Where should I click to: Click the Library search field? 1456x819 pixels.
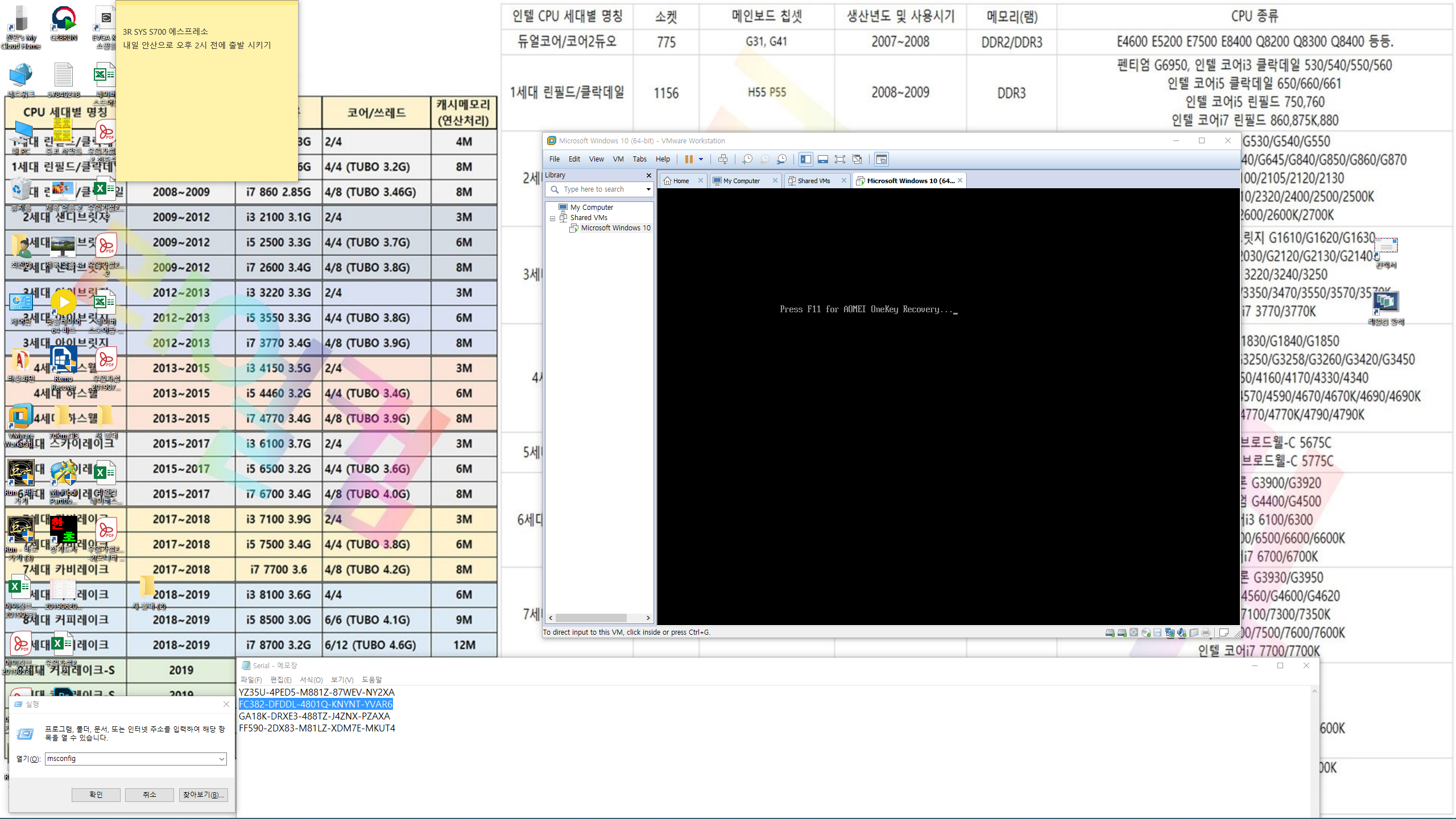pos(598,189)
